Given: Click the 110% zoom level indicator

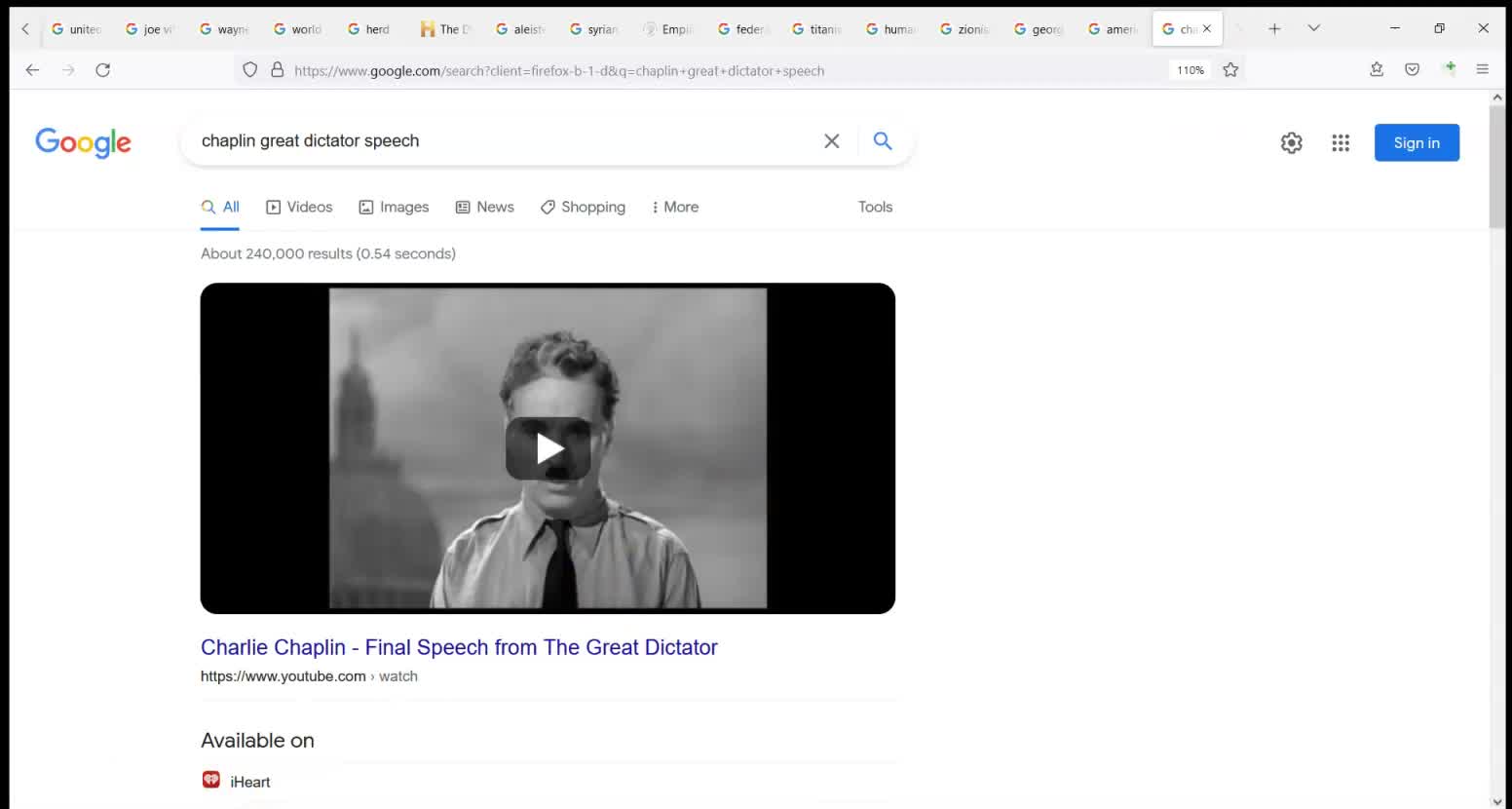Looking at the screenshot, I should click(1190, 70).
